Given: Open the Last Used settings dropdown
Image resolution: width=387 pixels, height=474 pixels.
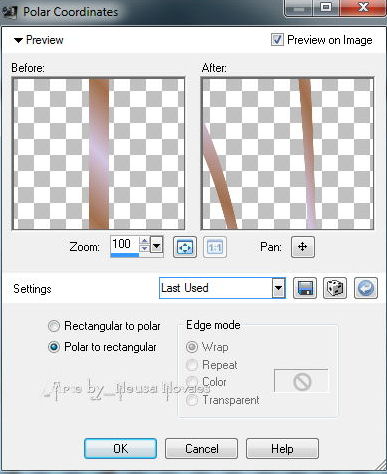Looking at the screenshot, I should click(278, 288).
